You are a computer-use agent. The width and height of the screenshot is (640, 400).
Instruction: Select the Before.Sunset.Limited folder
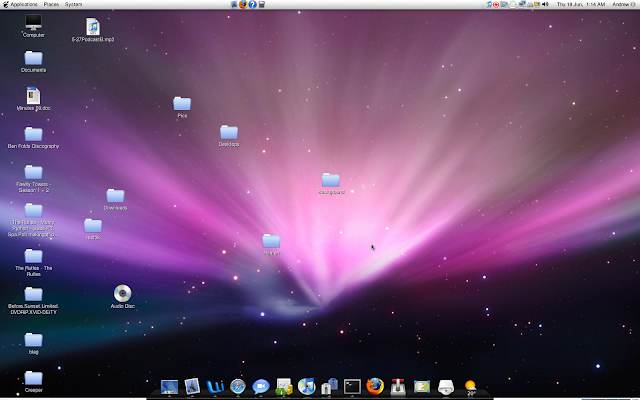33,300
